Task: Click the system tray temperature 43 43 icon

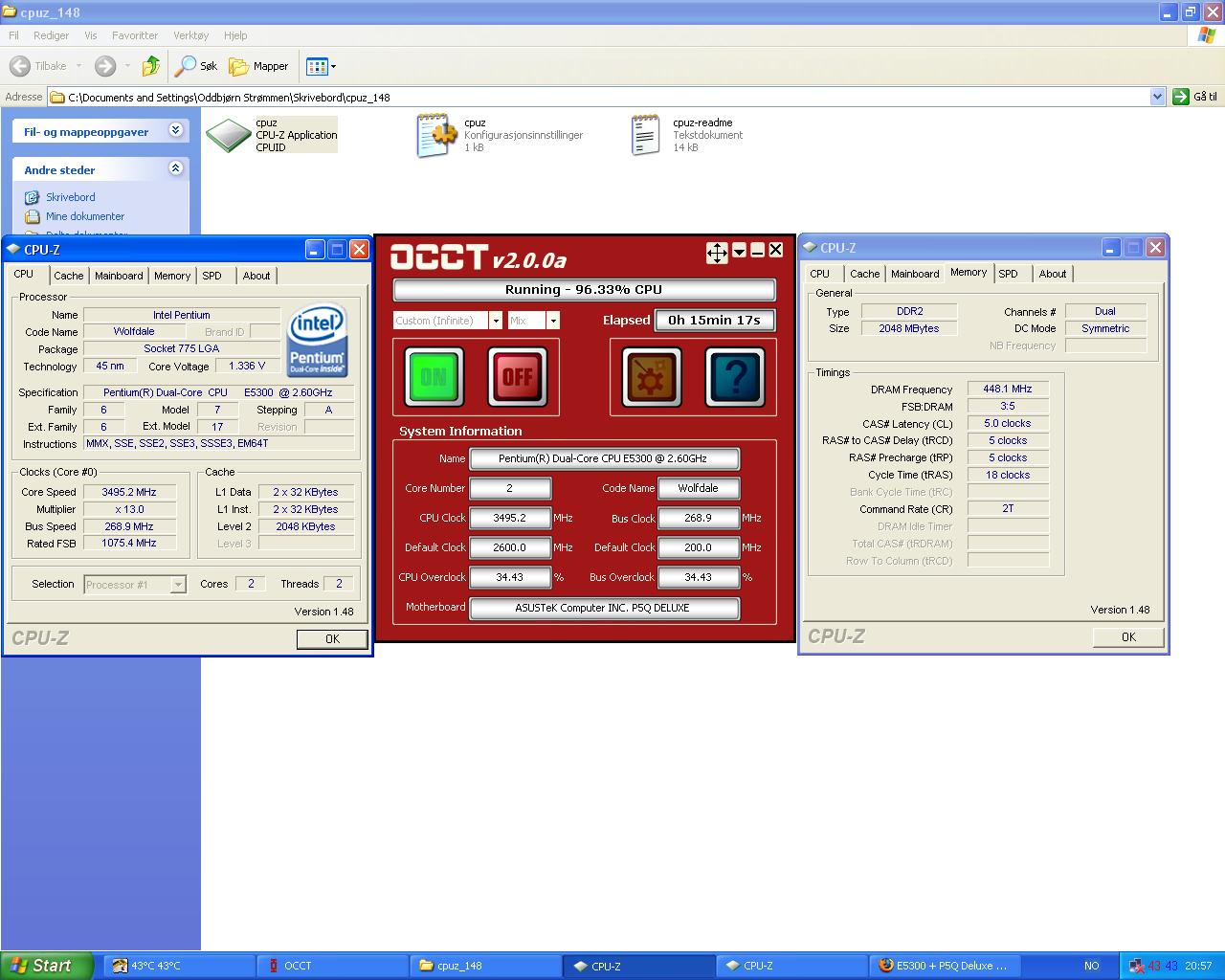Action: [x=1162, y=966]
